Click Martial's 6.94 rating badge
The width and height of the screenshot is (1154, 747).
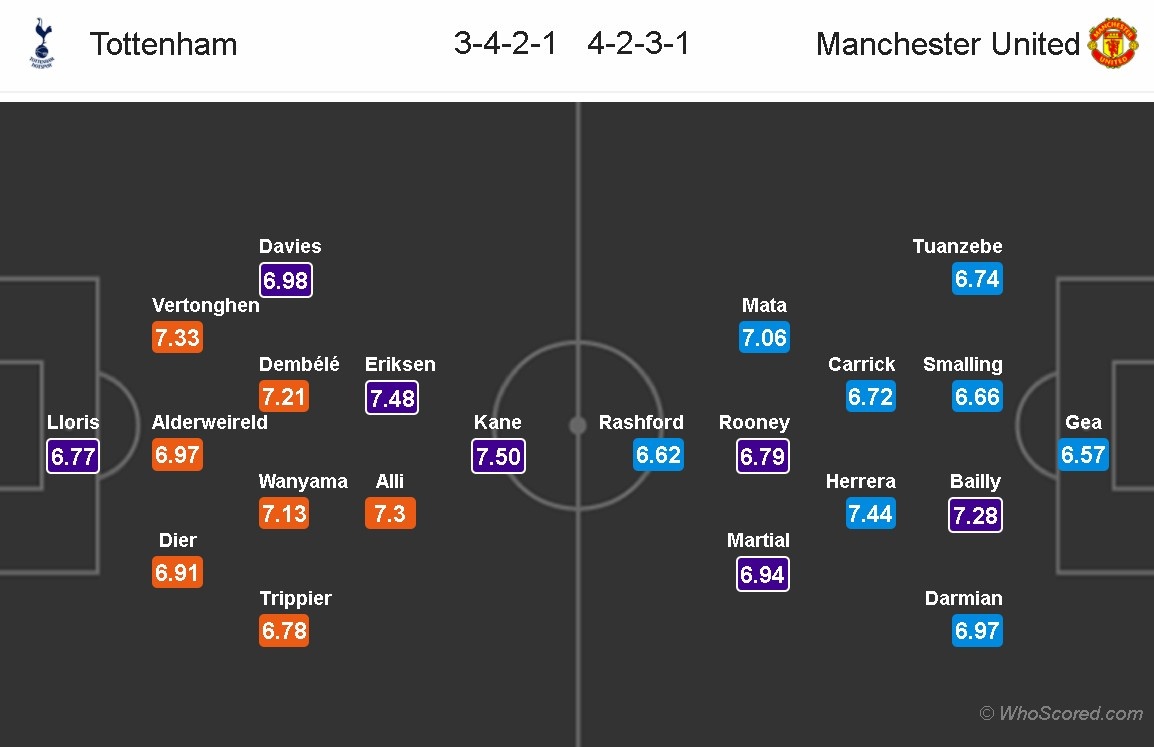[764, 574]
